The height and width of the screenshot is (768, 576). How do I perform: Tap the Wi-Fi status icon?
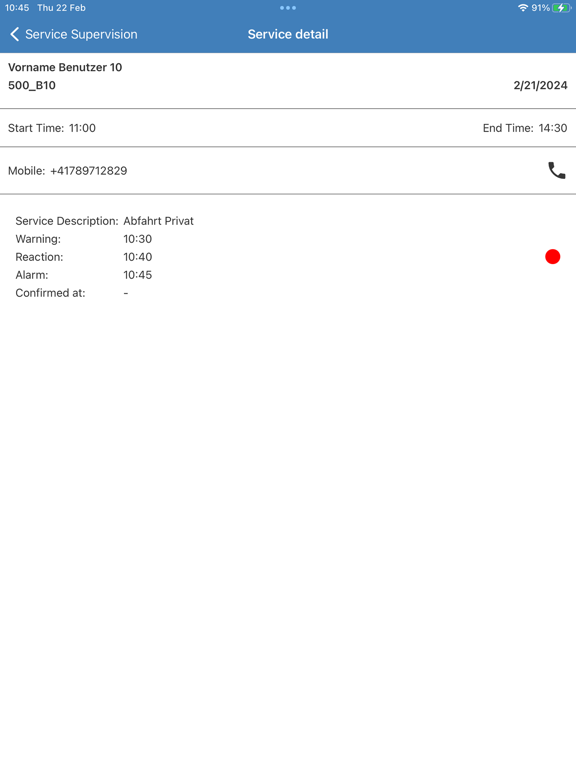[x=523, y=8]
